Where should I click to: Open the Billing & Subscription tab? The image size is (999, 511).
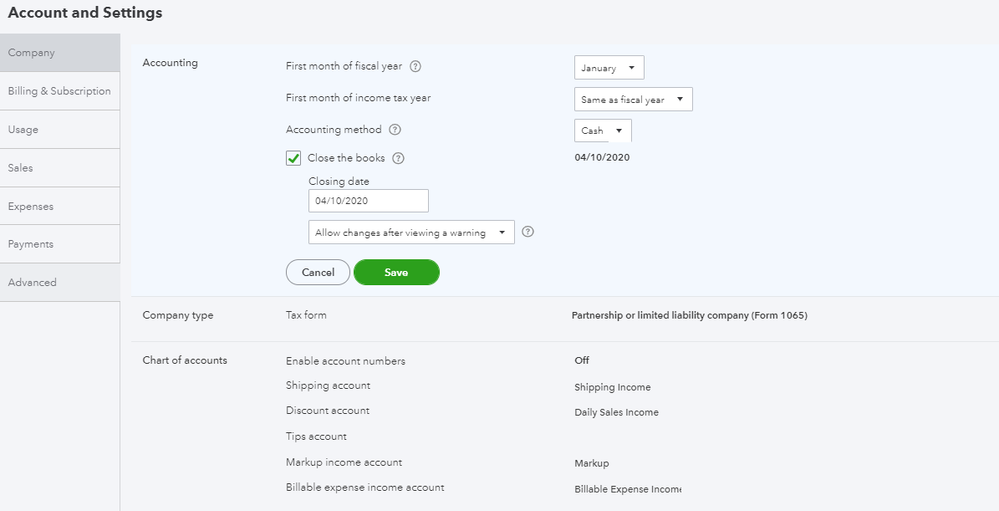(59, 91)
